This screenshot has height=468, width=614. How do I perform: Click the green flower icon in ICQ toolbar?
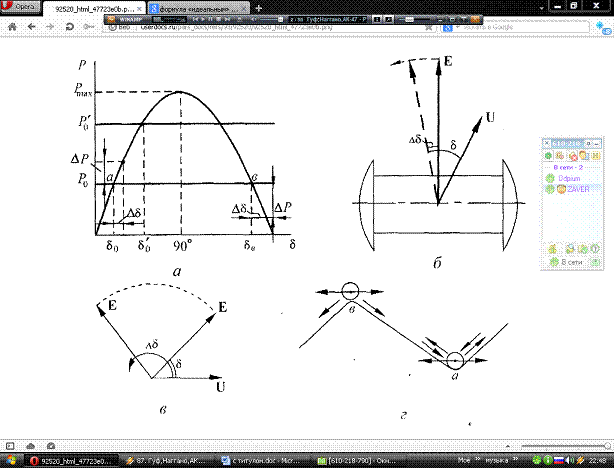point(547,157)
